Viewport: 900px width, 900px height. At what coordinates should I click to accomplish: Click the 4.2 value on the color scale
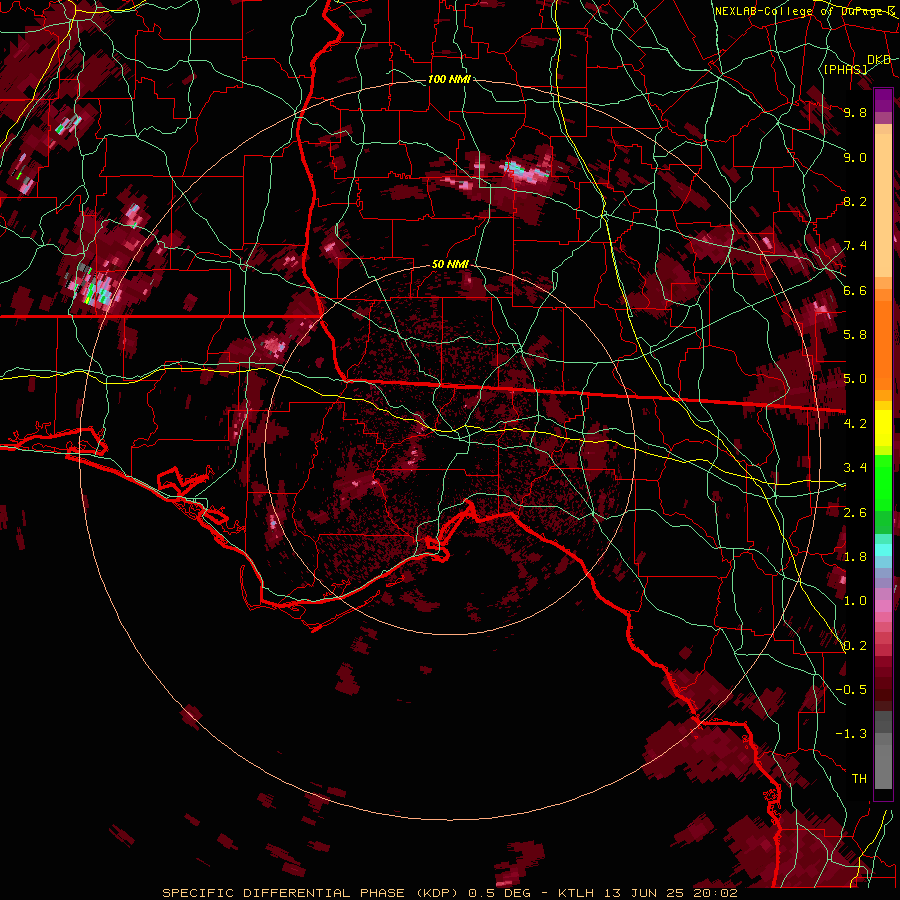pos(855,424)
